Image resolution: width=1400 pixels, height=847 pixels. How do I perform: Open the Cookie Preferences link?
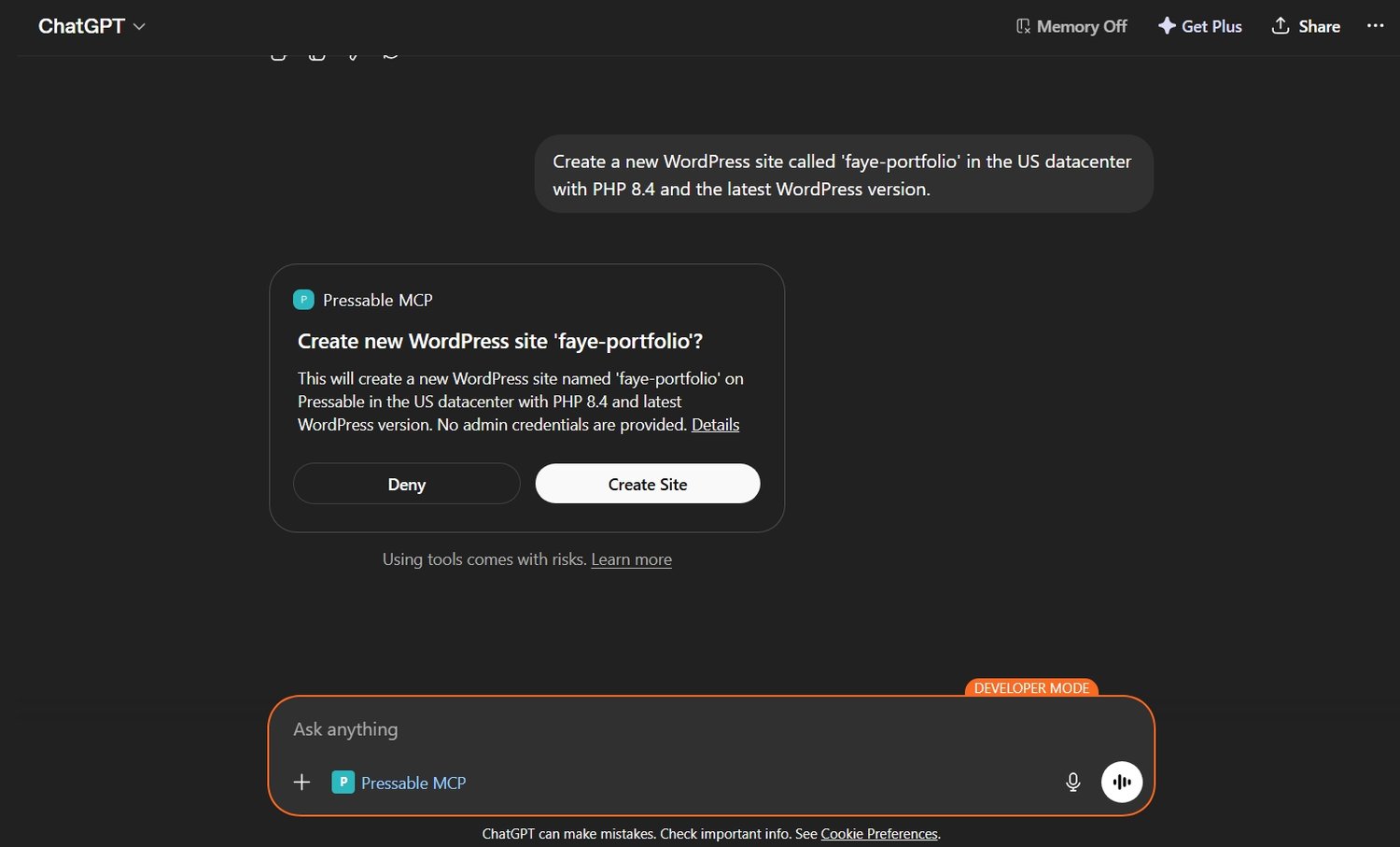(879, 834)
